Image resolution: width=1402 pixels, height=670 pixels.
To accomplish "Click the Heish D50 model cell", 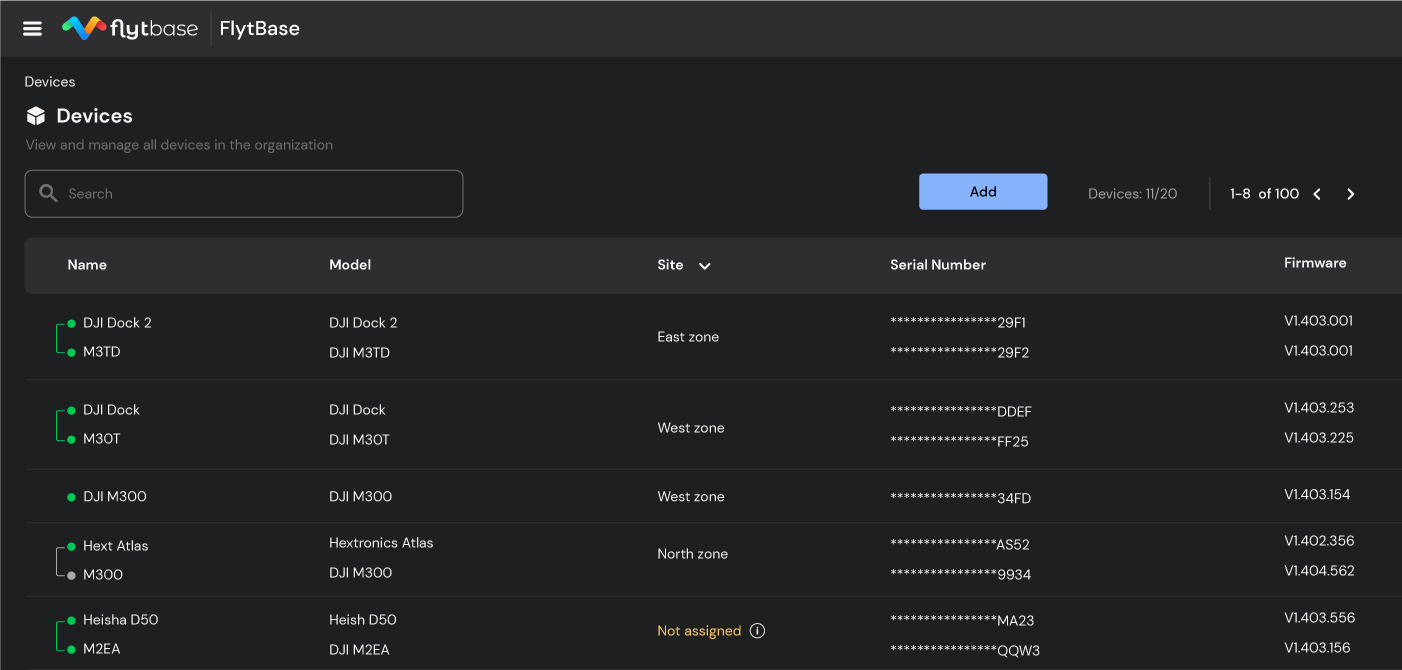I will [x=363, y=620].
